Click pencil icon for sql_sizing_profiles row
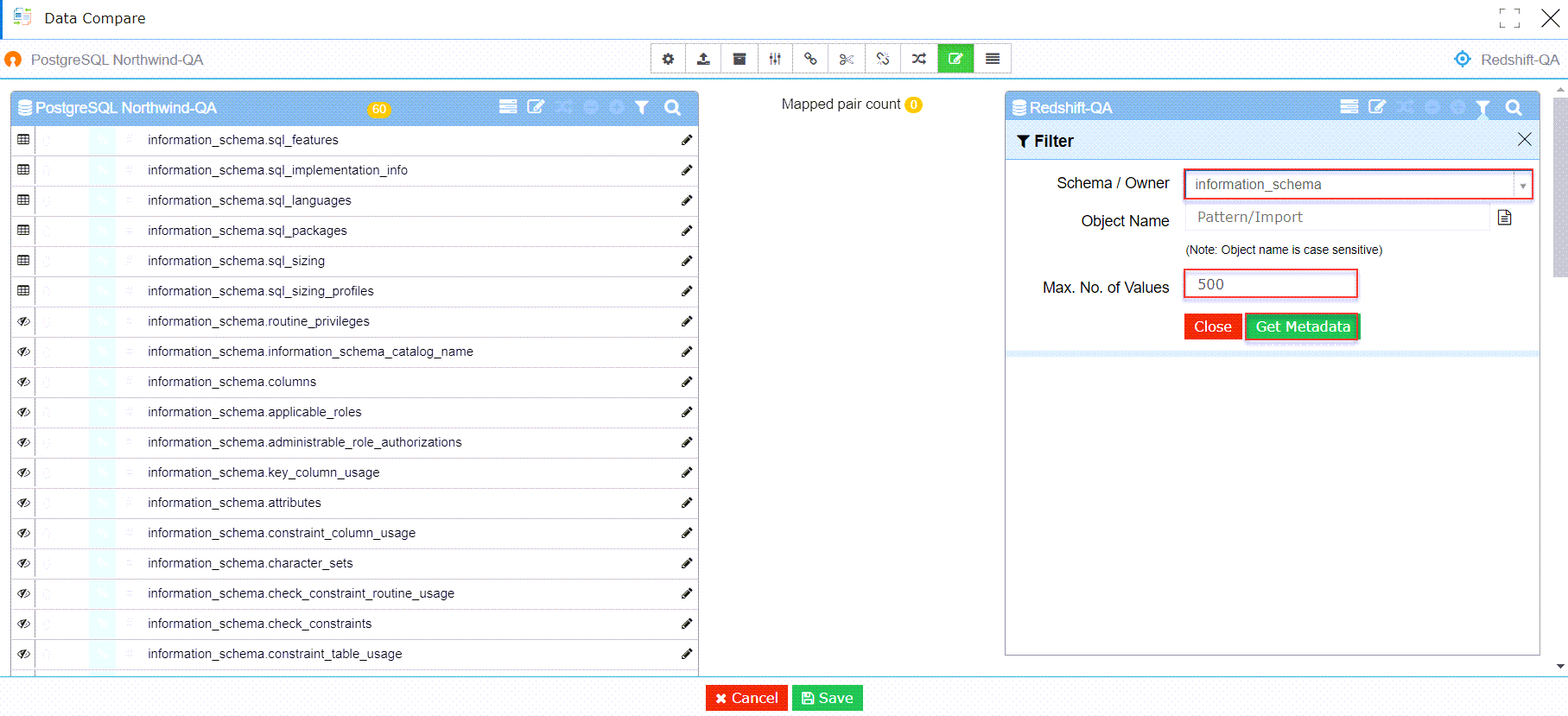The image size is (1568, 716). coord(687,291)
